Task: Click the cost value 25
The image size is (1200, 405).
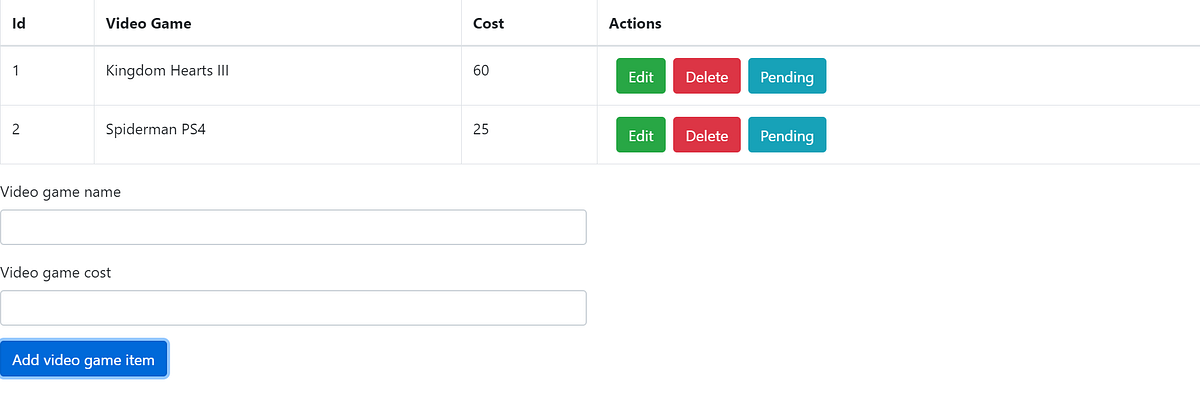Action: 481,130
